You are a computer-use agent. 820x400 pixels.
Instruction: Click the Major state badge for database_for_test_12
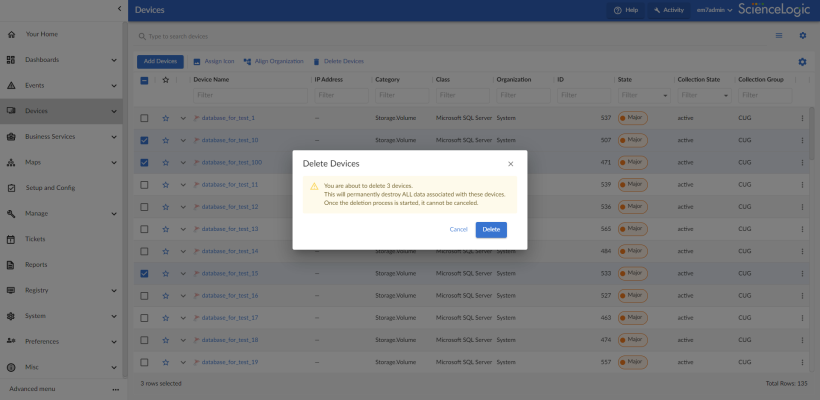pos(633,207)
